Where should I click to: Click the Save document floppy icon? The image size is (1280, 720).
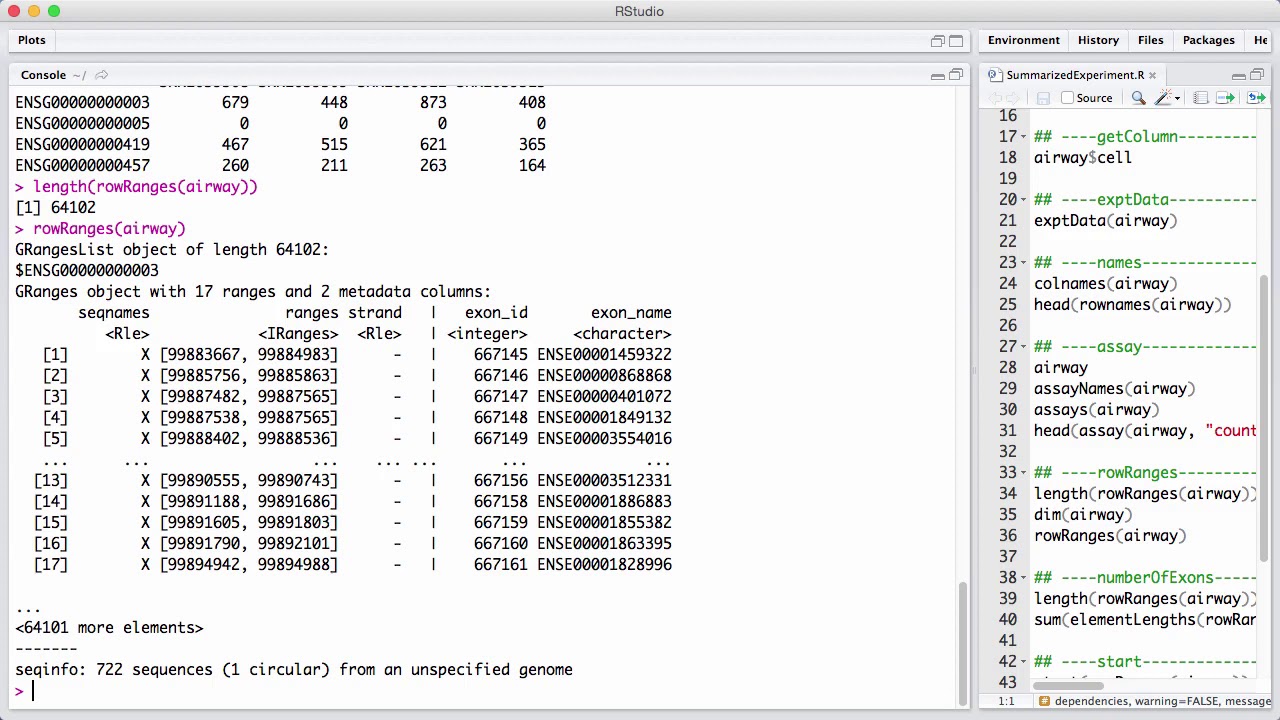pos(1043,98)
